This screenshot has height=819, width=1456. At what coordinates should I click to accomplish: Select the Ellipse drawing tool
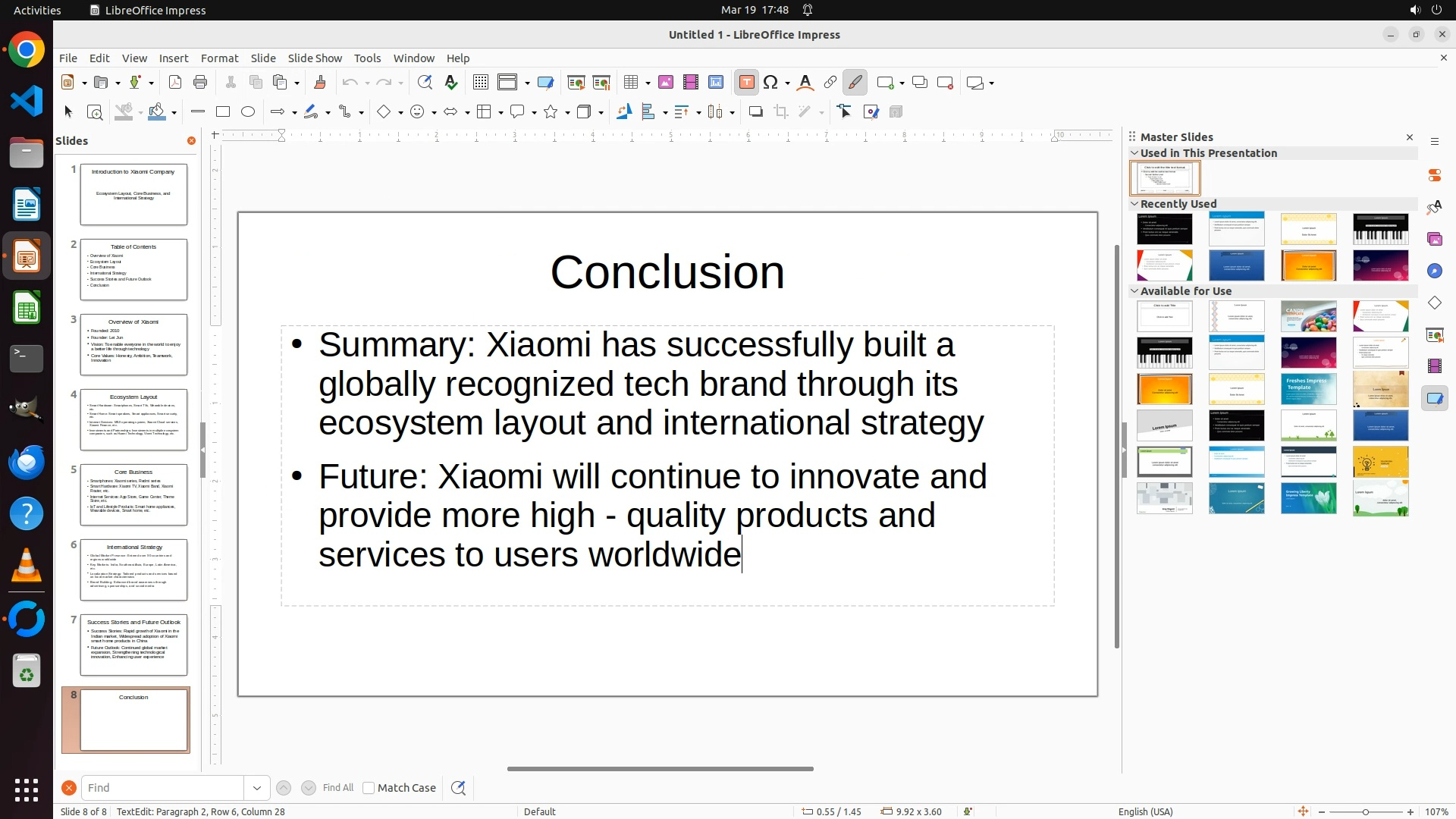(x=248, y=112)
